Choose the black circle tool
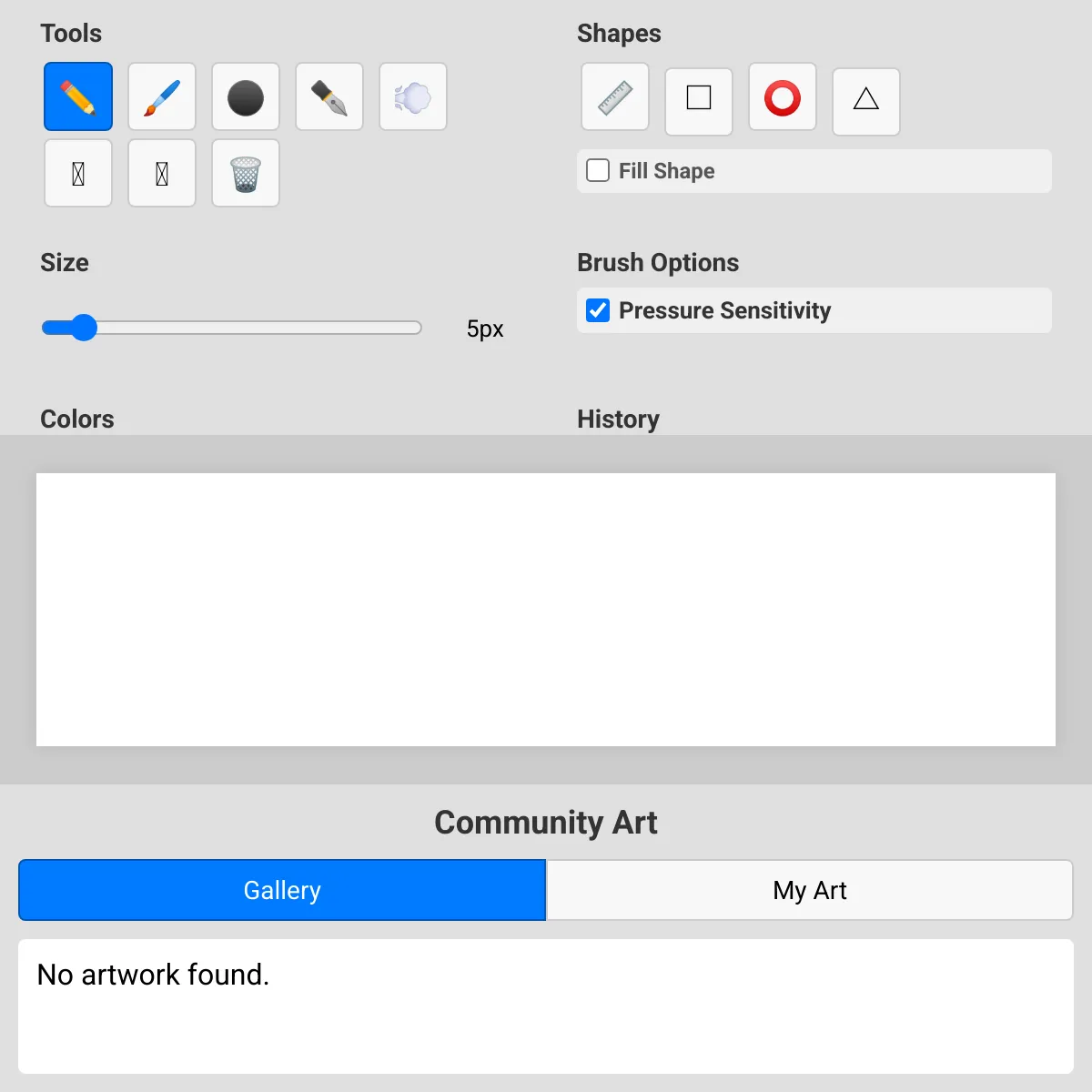 (246, 96)
